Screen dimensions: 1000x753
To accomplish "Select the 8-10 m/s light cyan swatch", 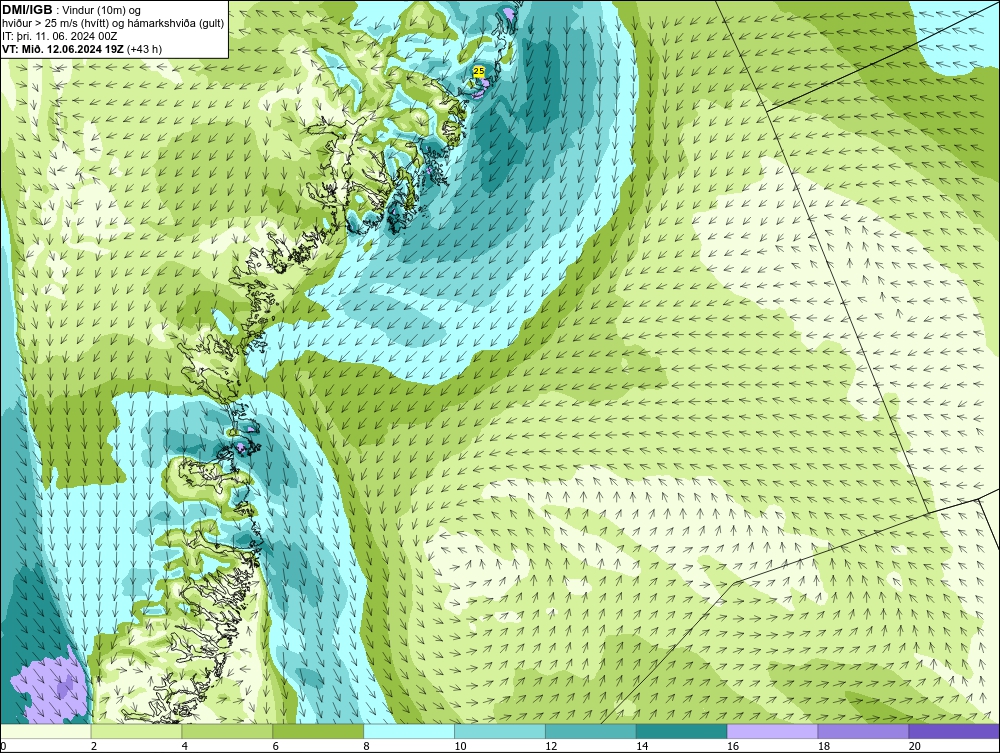I will tap(409, 731).
